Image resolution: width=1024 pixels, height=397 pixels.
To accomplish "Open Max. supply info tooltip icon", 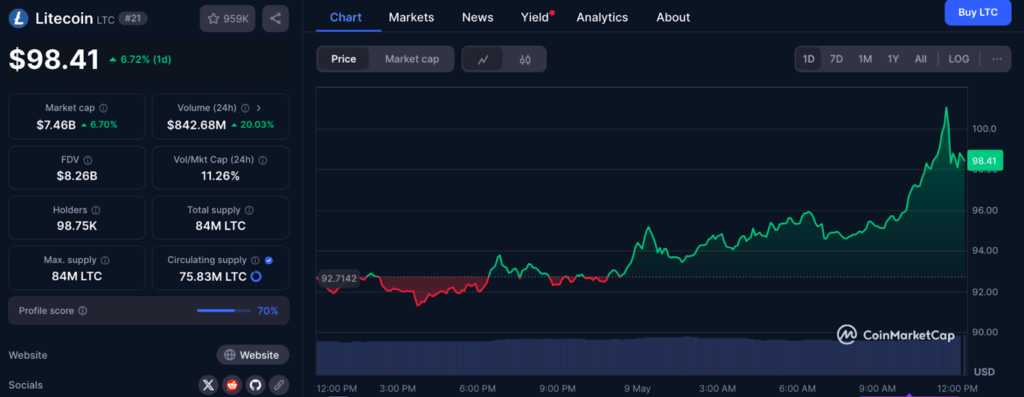I will [x=104, y=260].
